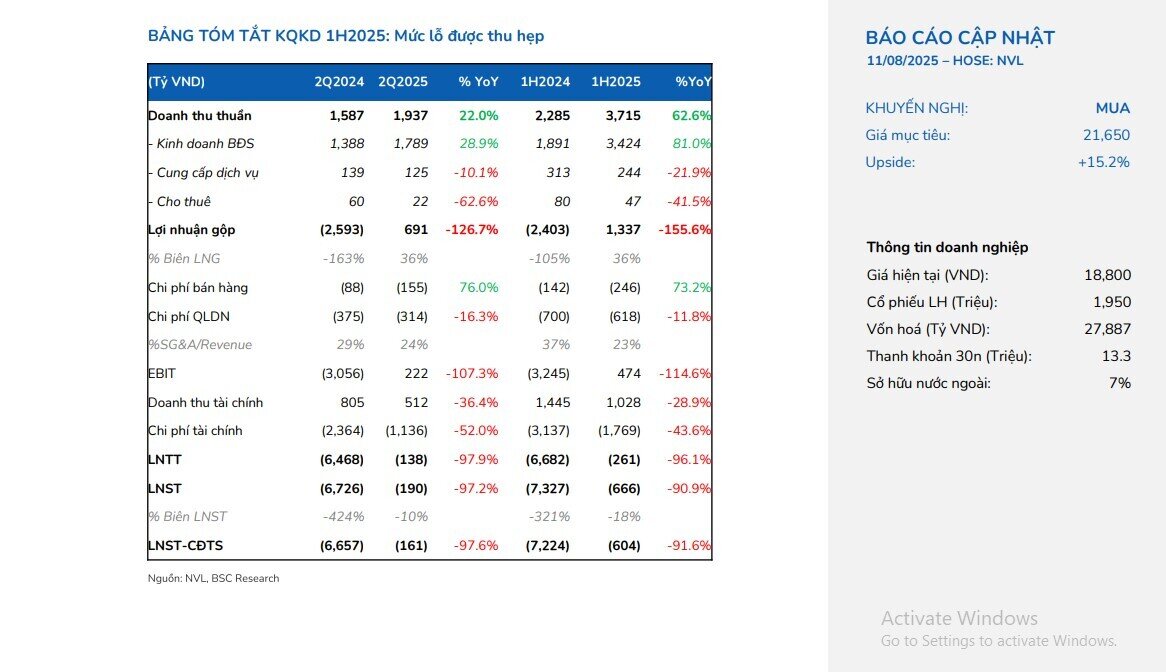Click the report title 'BÁO CÁO CẬP NHẬT'
This screenshot has width=1166, height=672.
[959, 38]
